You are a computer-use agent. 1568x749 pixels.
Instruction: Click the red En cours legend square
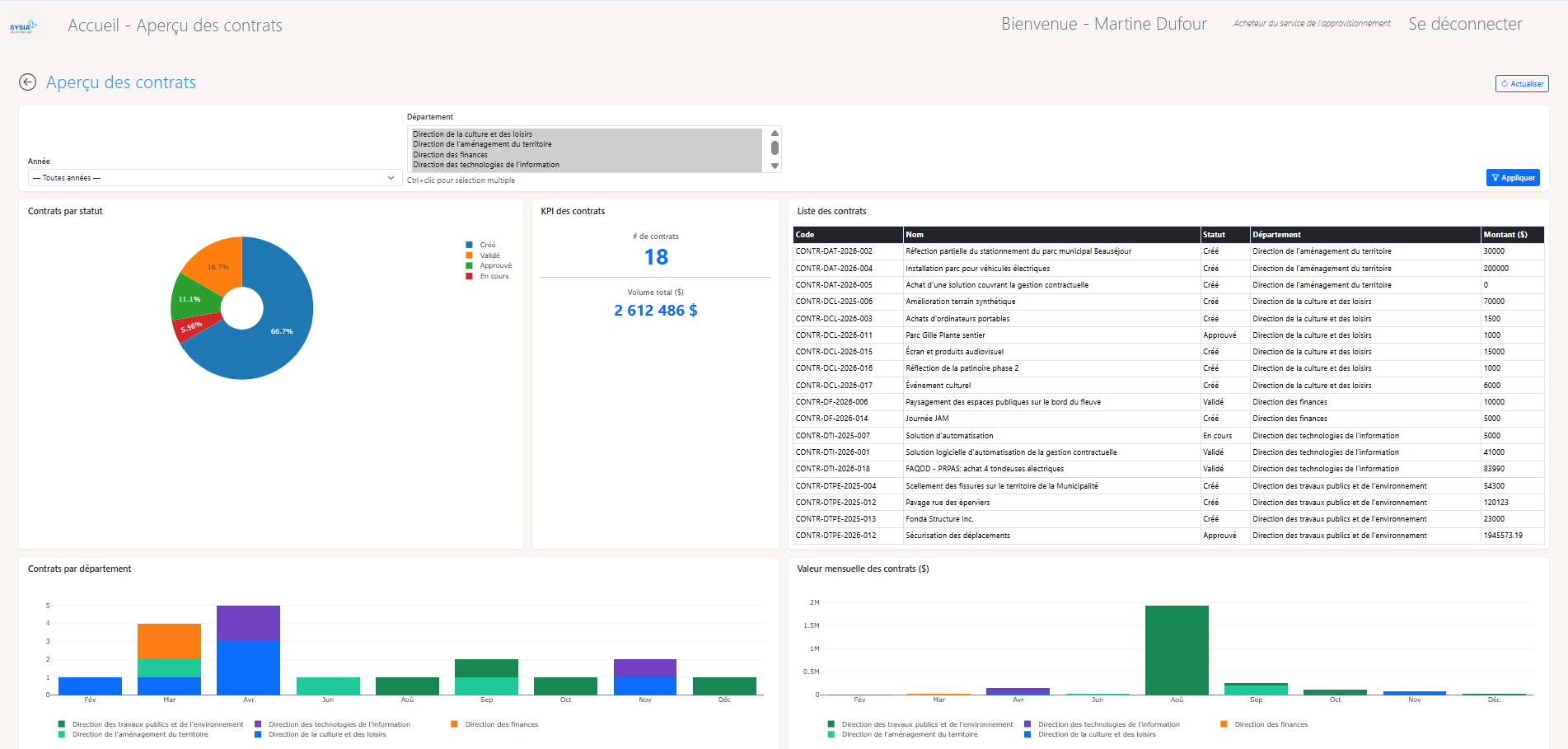(x=469, y=276)
